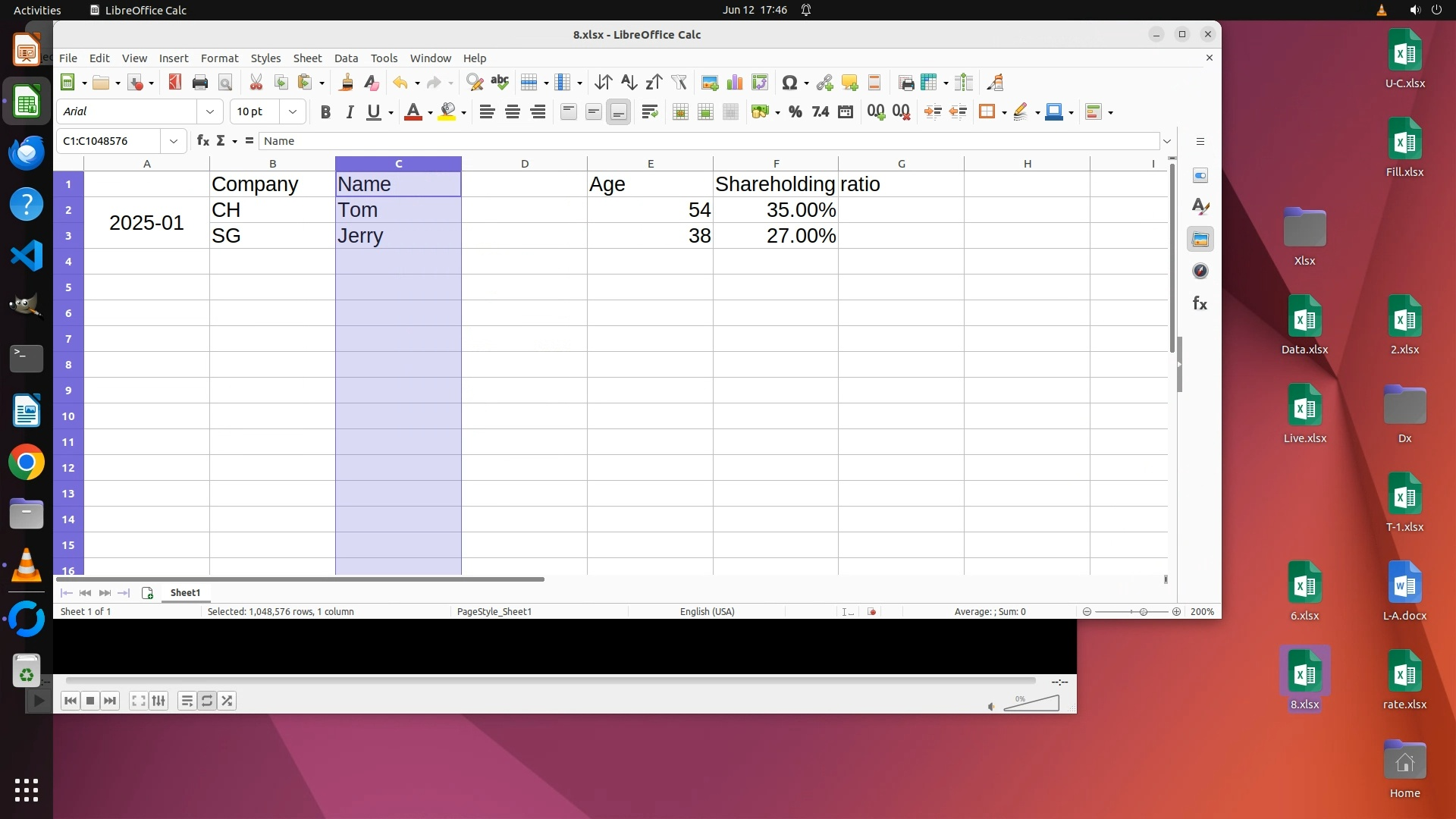Expand the Name Box dropdown arrow
Image resolution: width=1456 pixels, height=819 pixels.
174,141
